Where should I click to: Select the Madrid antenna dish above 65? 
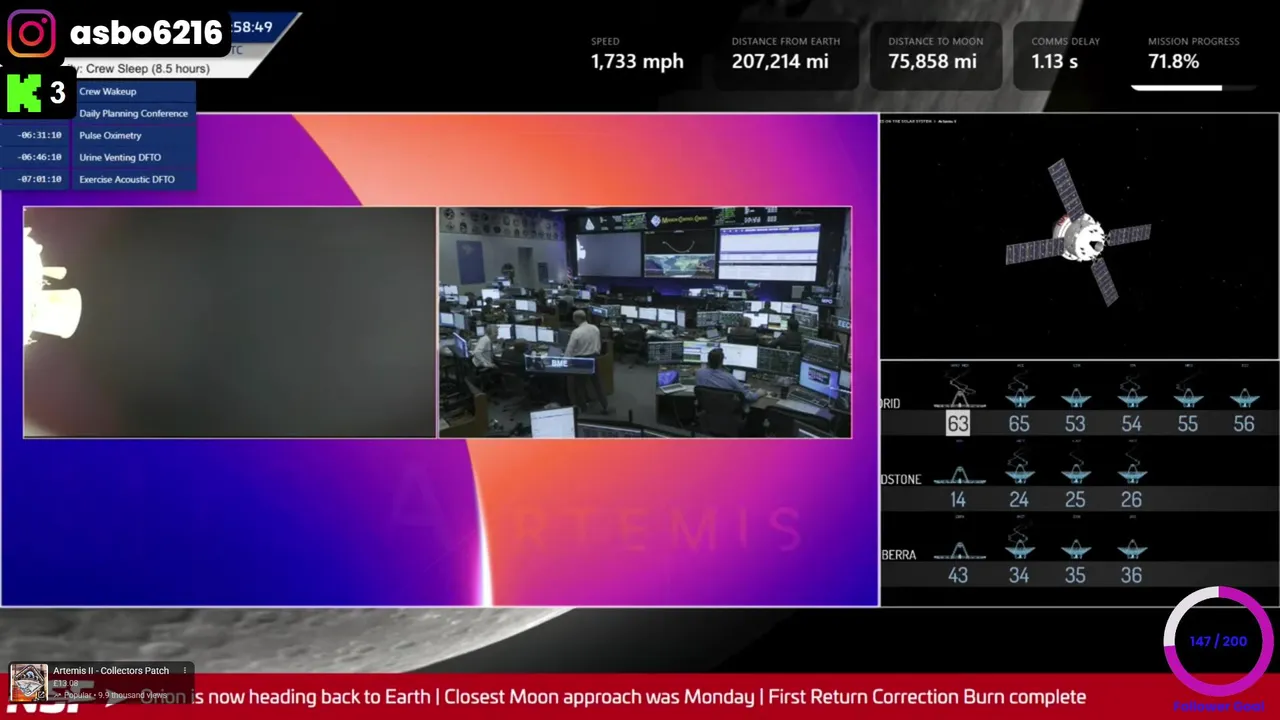pyautogui.click(x=1019, y=396)
